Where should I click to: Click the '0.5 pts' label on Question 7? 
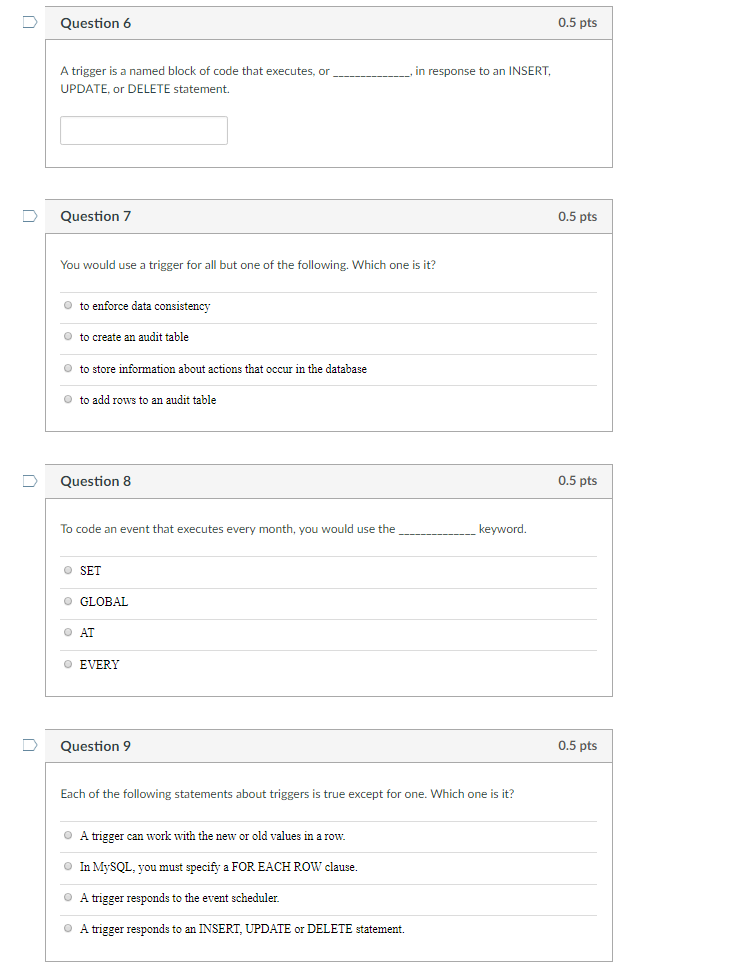pos(577,216)
